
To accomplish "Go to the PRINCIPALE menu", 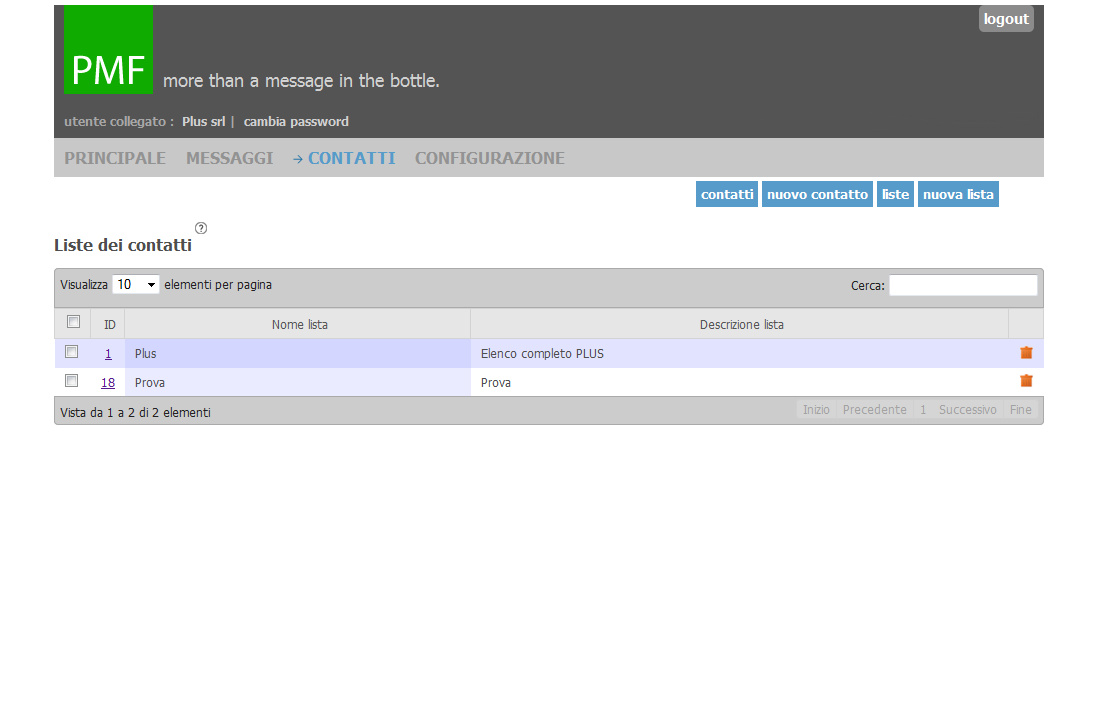I will click(115, 158).
